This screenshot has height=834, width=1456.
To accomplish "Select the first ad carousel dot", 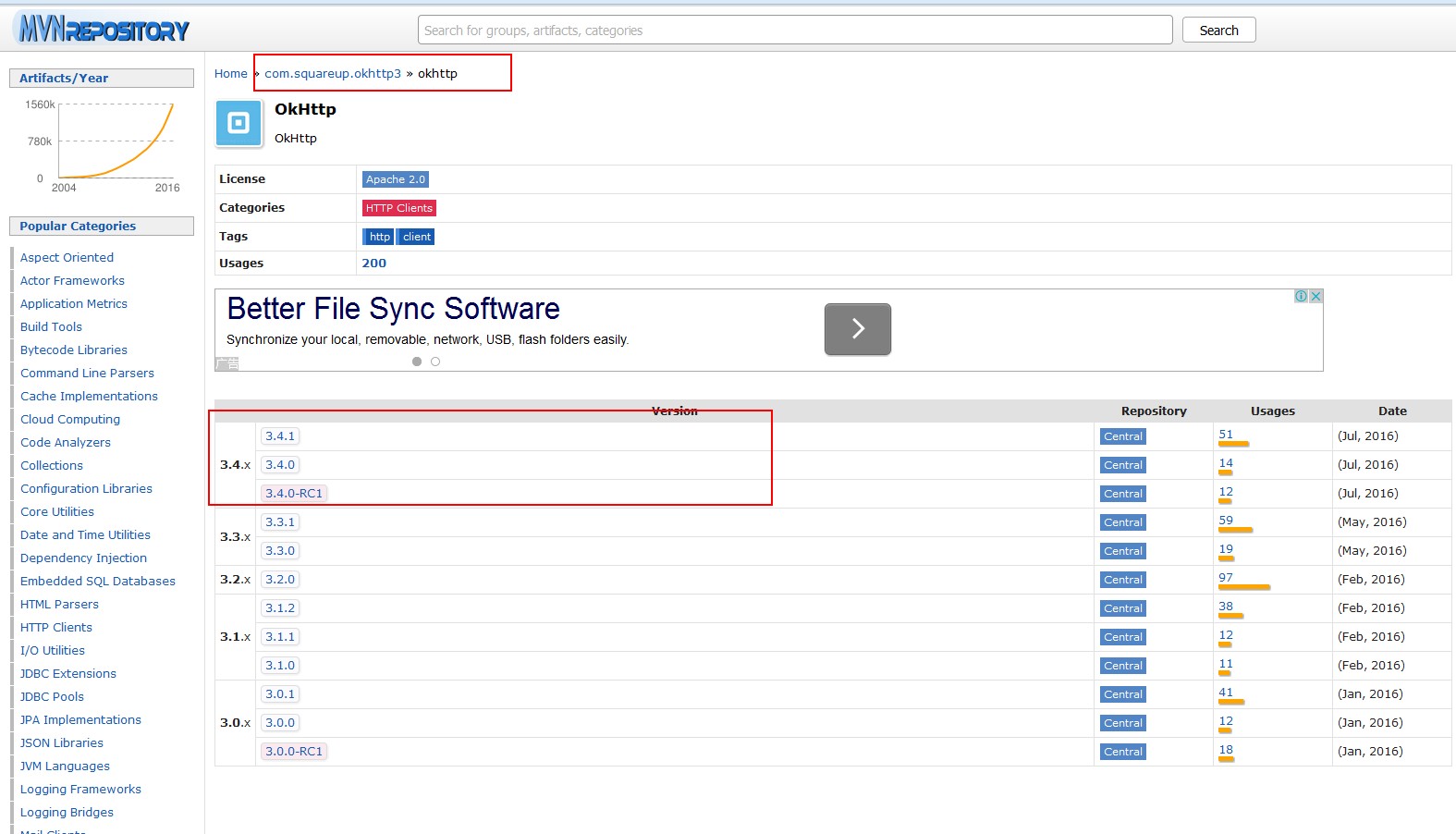I will pyautogui.click(x=417, y=362).
